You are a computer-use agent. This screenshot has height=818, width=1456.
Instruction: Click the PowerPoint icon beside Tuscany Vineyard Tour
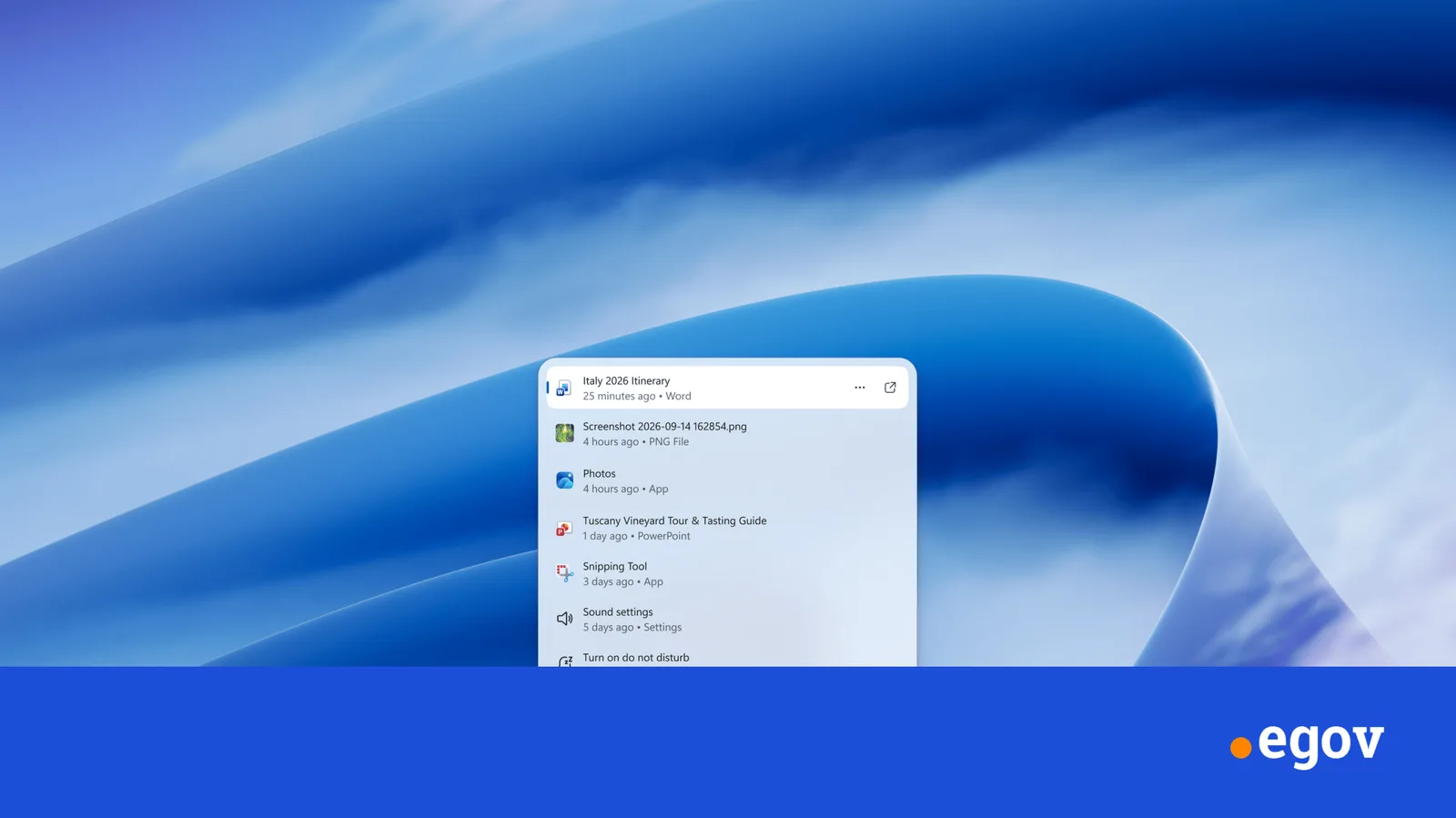[564, 528]
